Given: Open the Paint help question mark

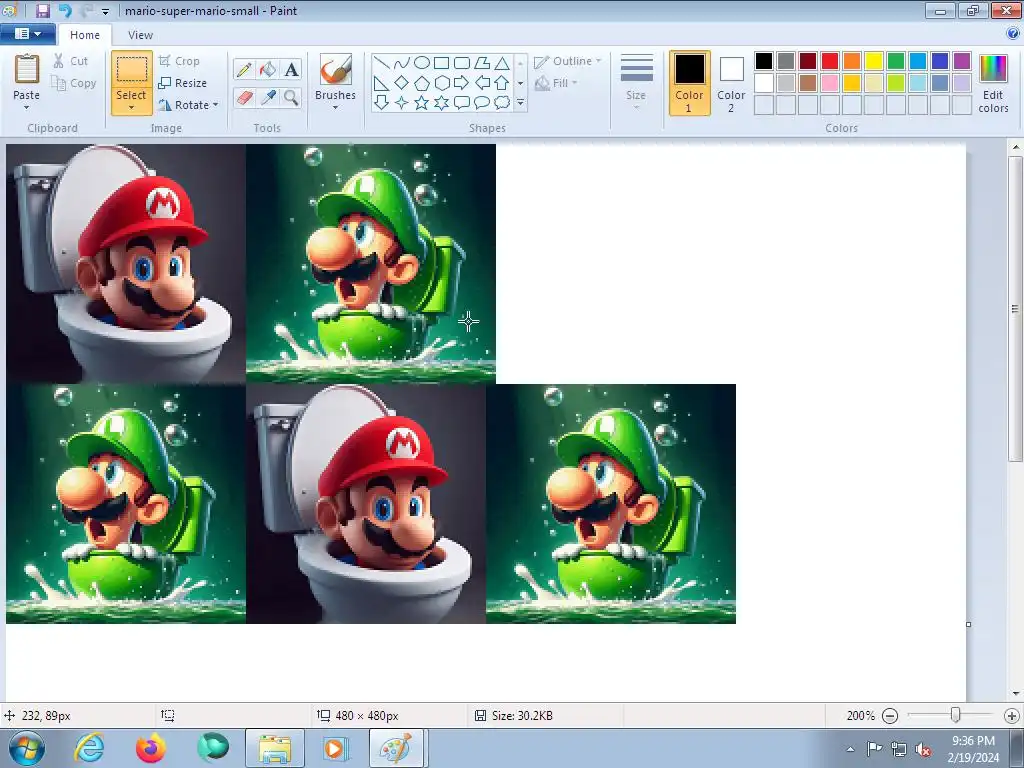Looking at the screenshot, I should click(1014, 33).
